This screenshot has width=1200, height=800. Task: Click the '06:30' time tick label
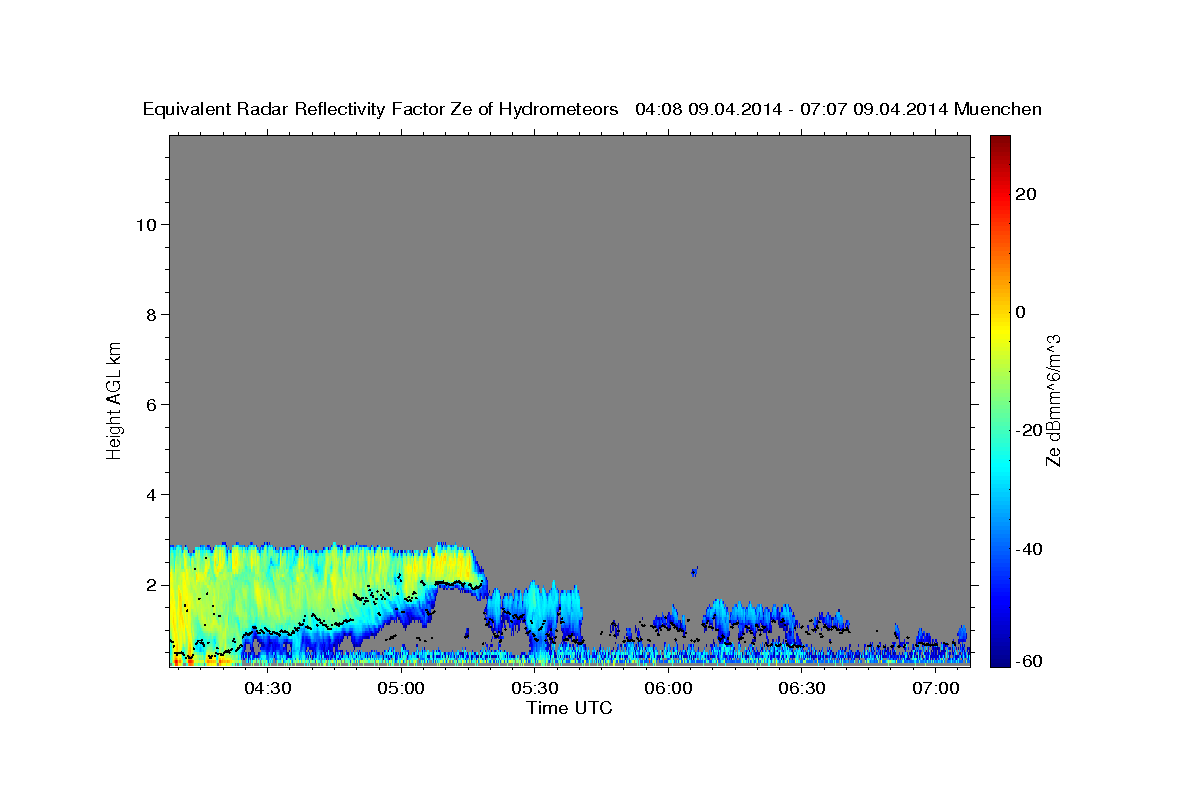tap(802, 688)
